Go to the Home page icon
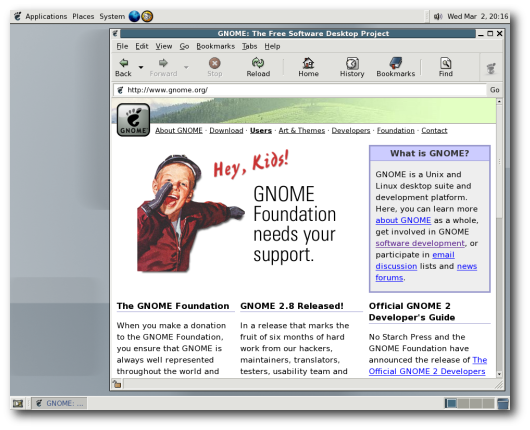 [308, 63]
